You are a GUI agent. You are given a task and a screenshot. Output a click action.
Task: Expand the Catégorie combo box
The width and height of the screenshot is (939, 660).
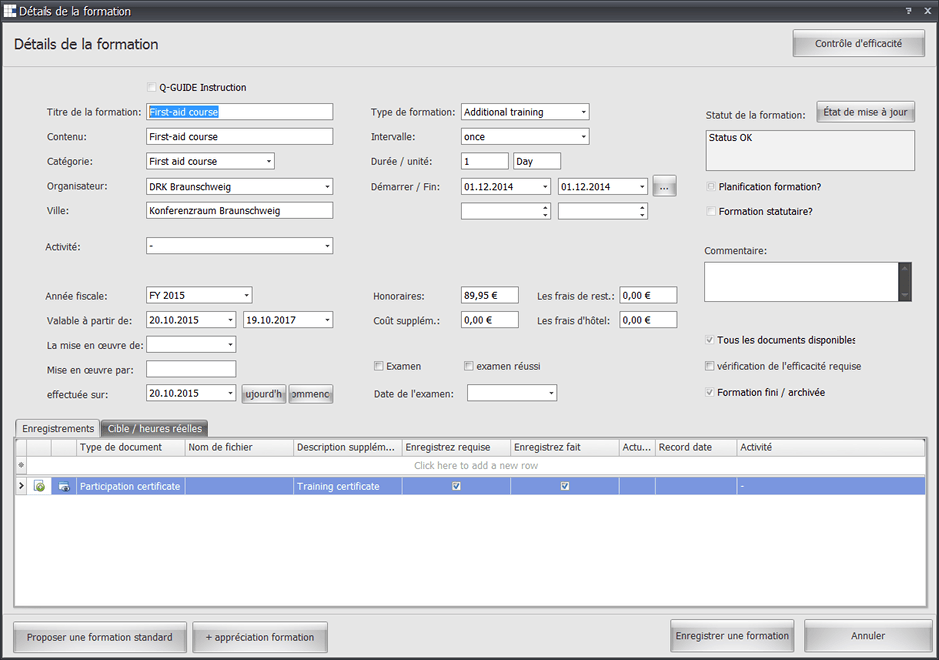pos(269,161)
